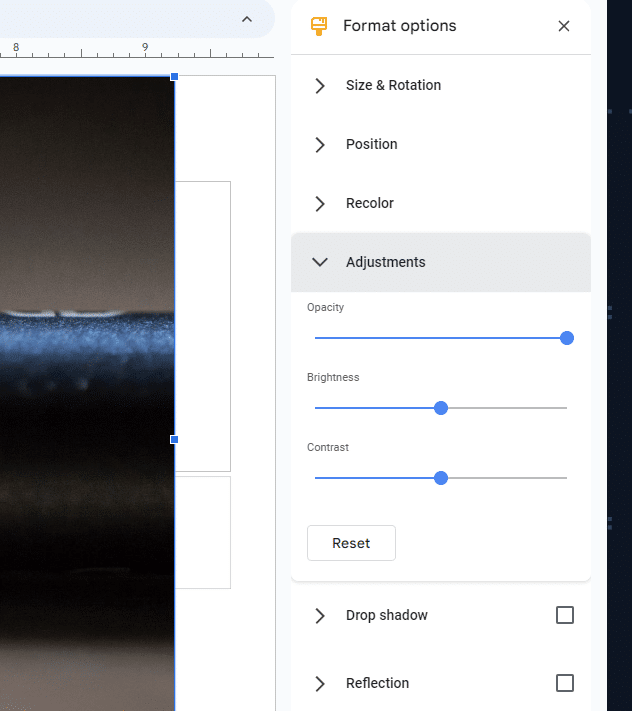Click the ruler at mark 8
The height and width of the screenshot is (711, 632).
16,47
